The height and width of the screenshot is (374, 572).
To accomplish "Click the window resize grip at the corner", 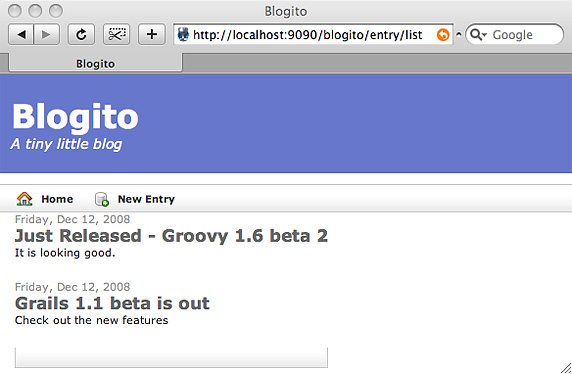I will pos(566,368).
